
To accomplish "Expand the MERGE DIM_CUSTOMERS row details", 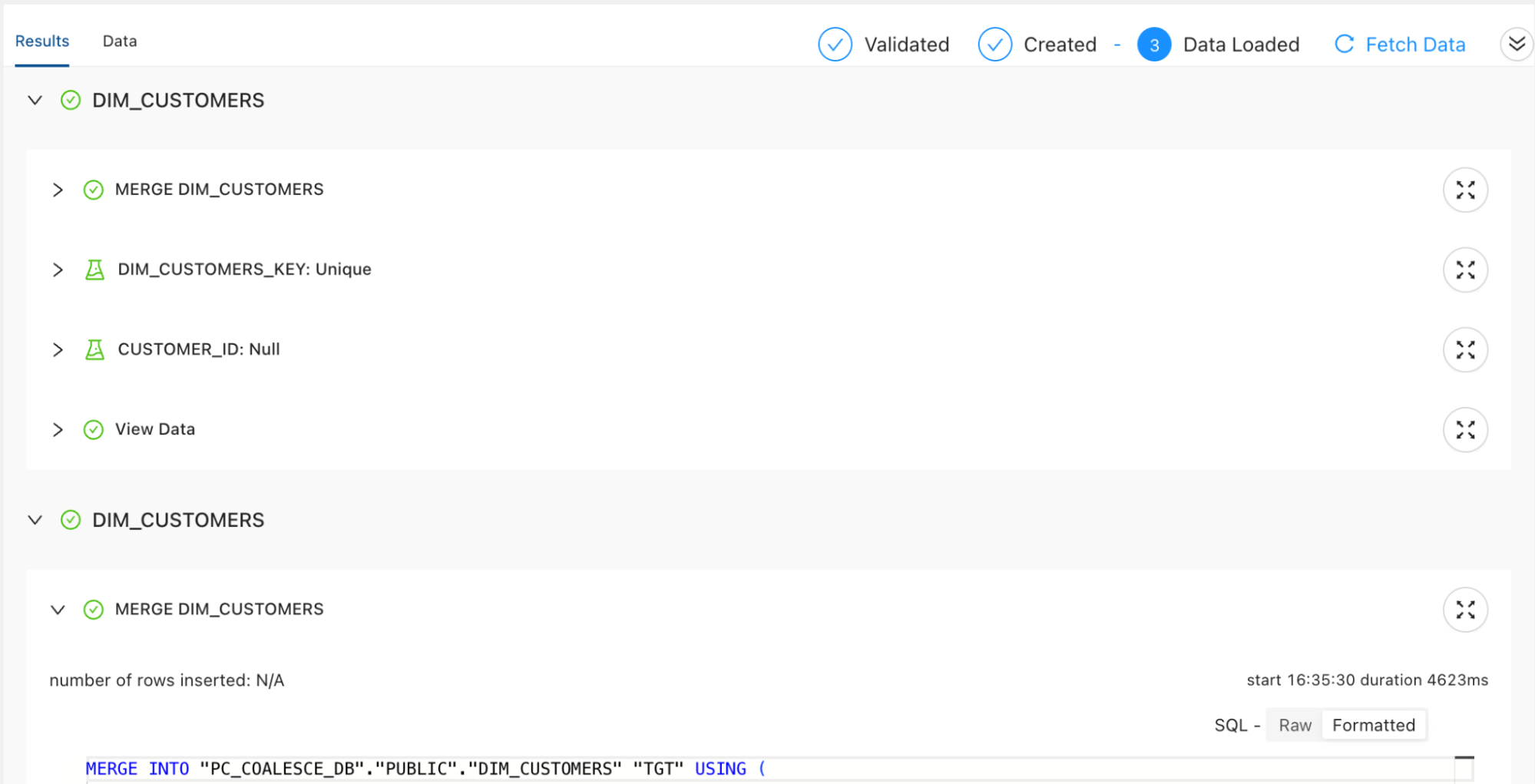I will coord(57,190).
